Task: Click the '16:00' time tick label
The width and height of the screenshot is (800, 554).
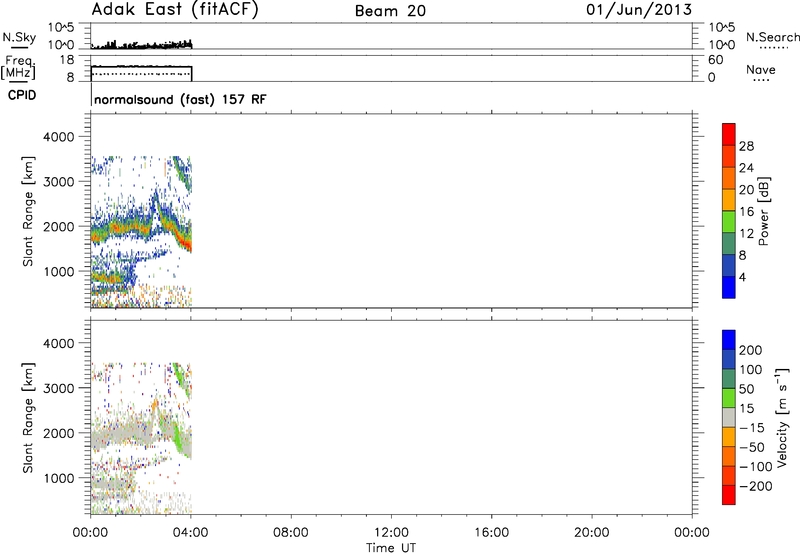Action: pyautogui.click(x=491, y=533)
